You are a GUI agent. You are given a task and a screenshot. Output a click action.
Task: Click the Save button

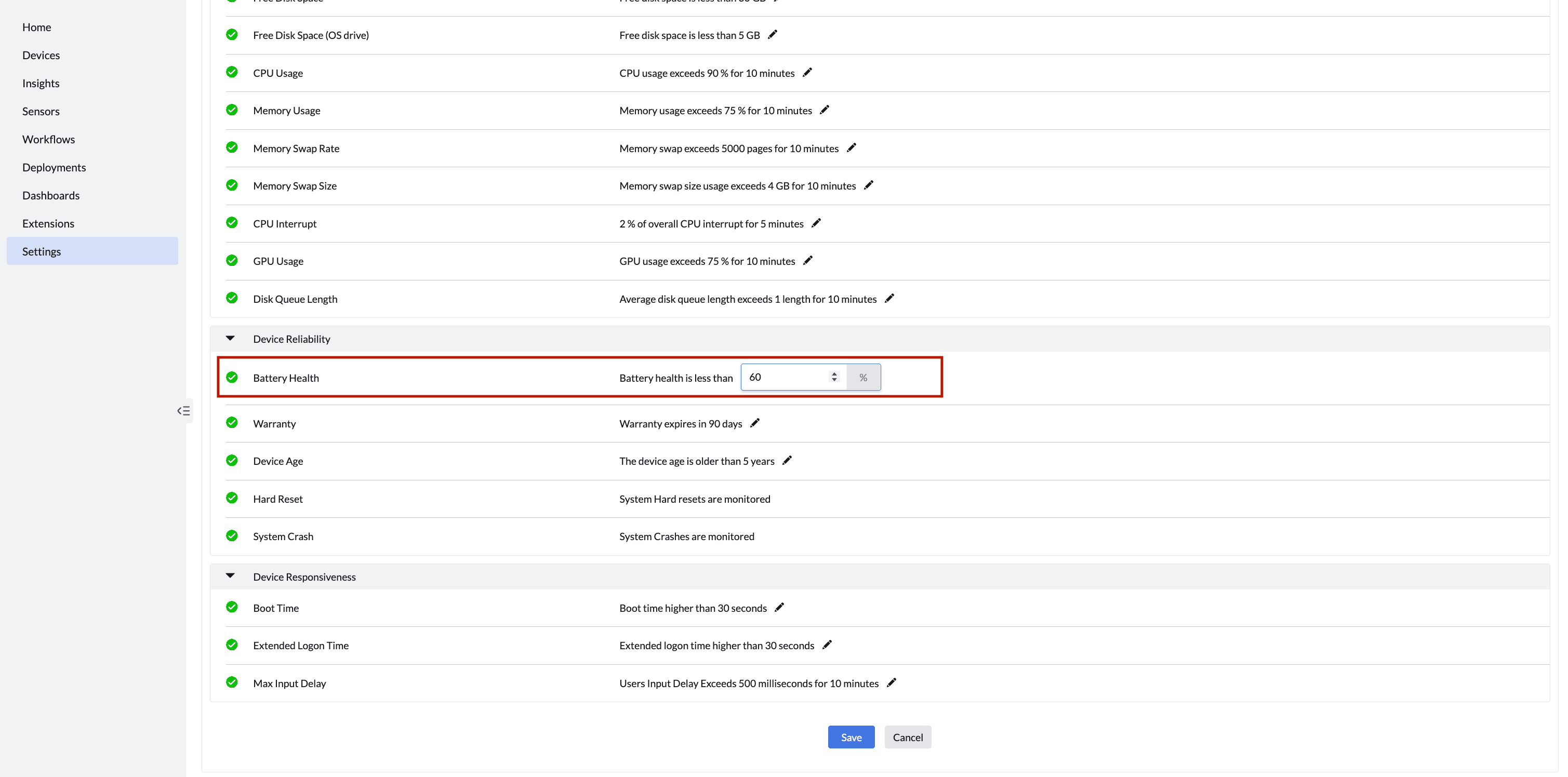coord(851,737)
